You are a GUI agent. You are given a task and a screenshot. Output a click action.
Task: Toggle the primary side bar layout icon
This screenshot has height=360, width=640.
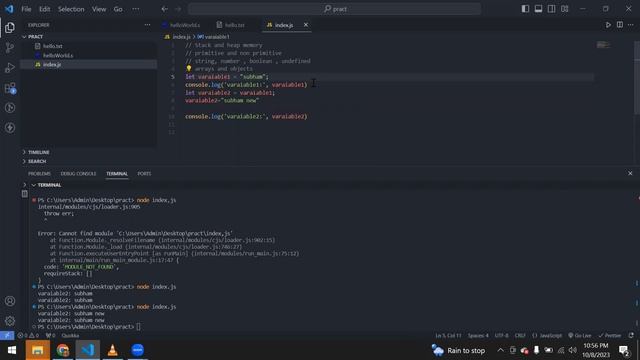525,9
